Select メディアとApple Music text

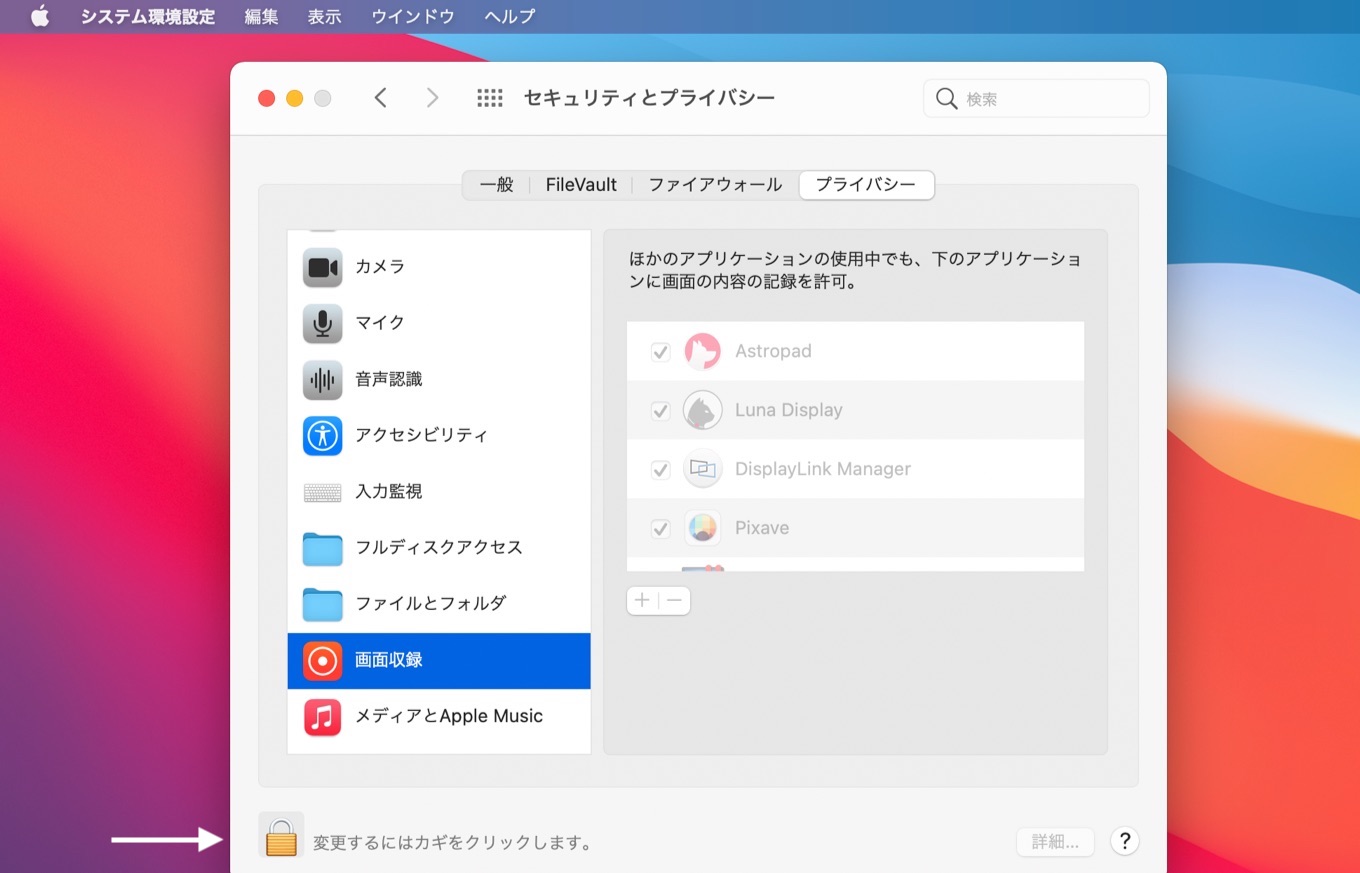pos(449,717)
